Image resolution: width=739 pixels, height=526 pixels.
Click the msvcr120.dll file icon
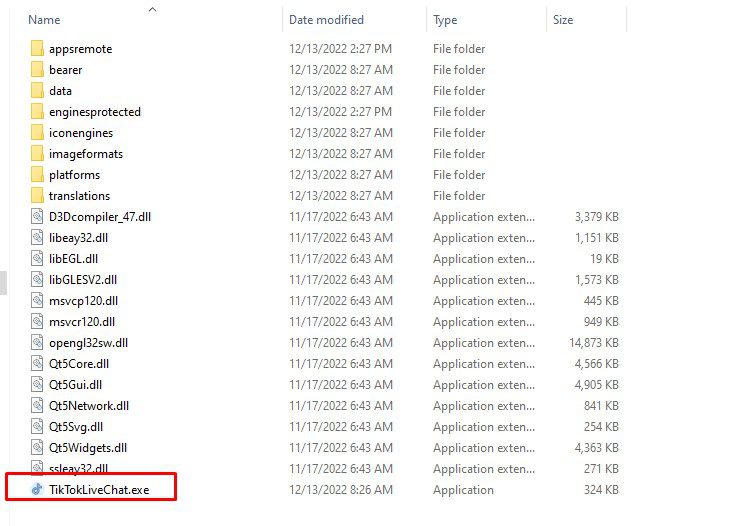tap(37, 321)
